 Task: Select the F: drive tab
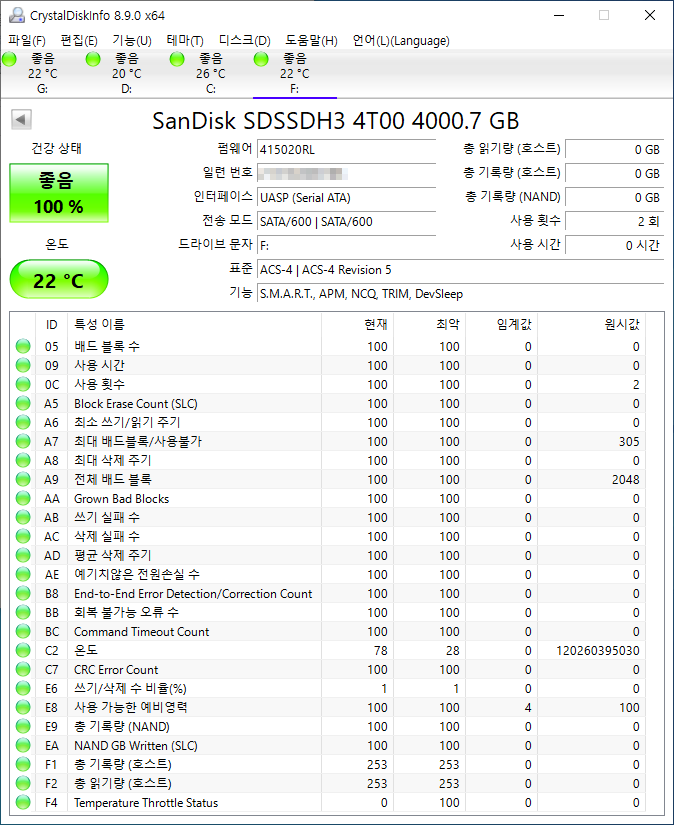tap(295, 74)
